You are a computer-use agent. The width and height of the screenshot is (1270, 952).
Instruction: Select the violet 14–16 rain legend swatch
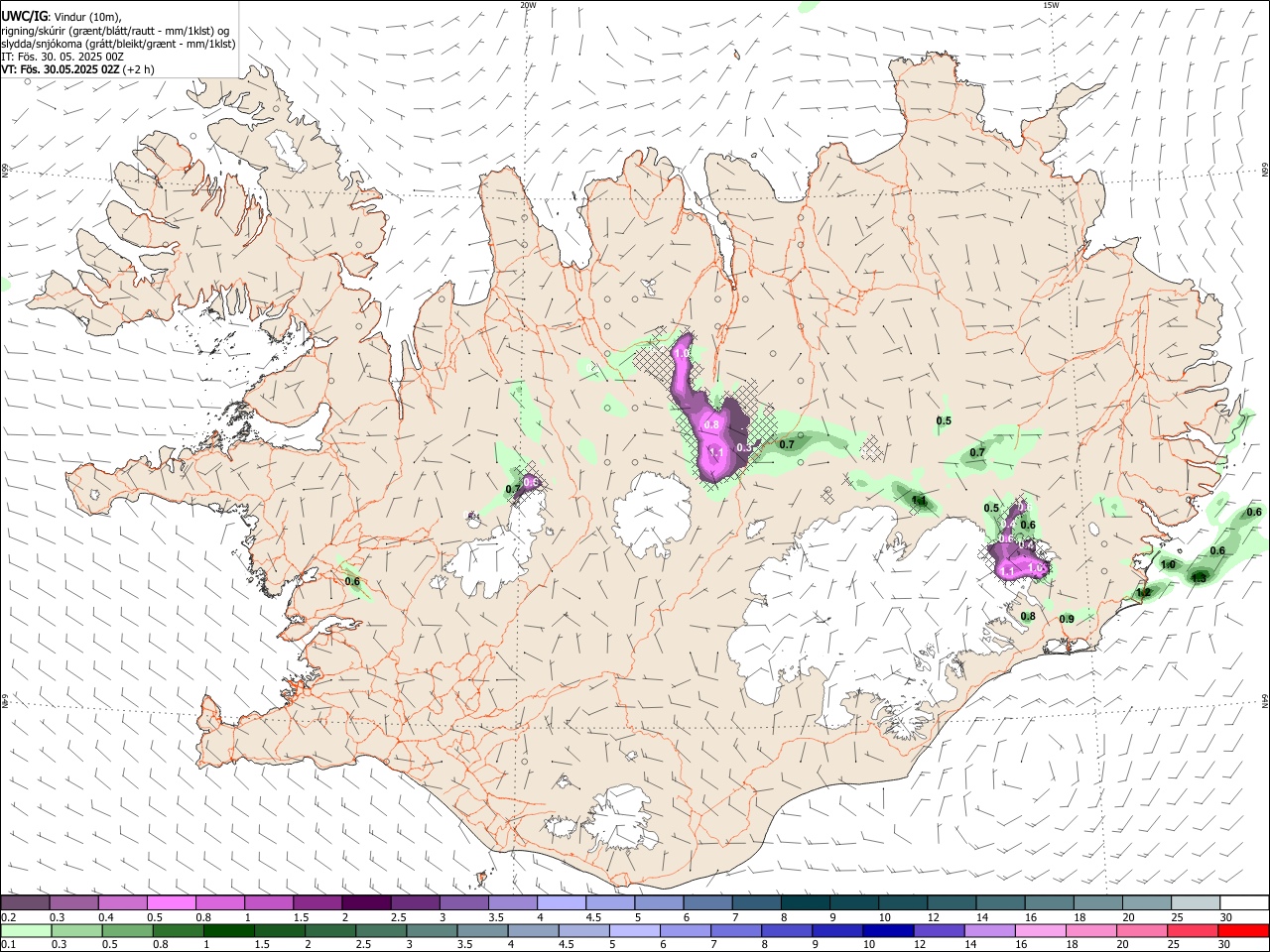pyautogui.click(x=990, y=930)
